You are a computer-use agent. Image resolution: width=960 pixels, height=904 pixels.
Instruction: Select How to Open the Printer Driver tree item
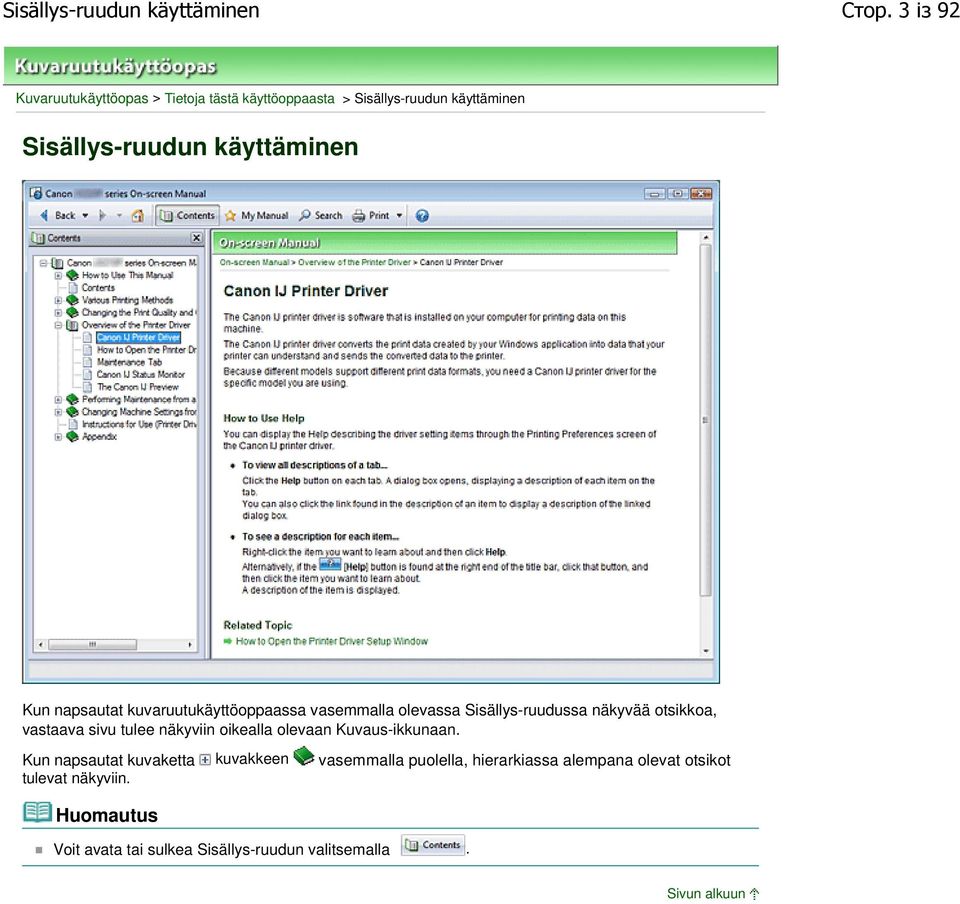click(x=146, y=350)
